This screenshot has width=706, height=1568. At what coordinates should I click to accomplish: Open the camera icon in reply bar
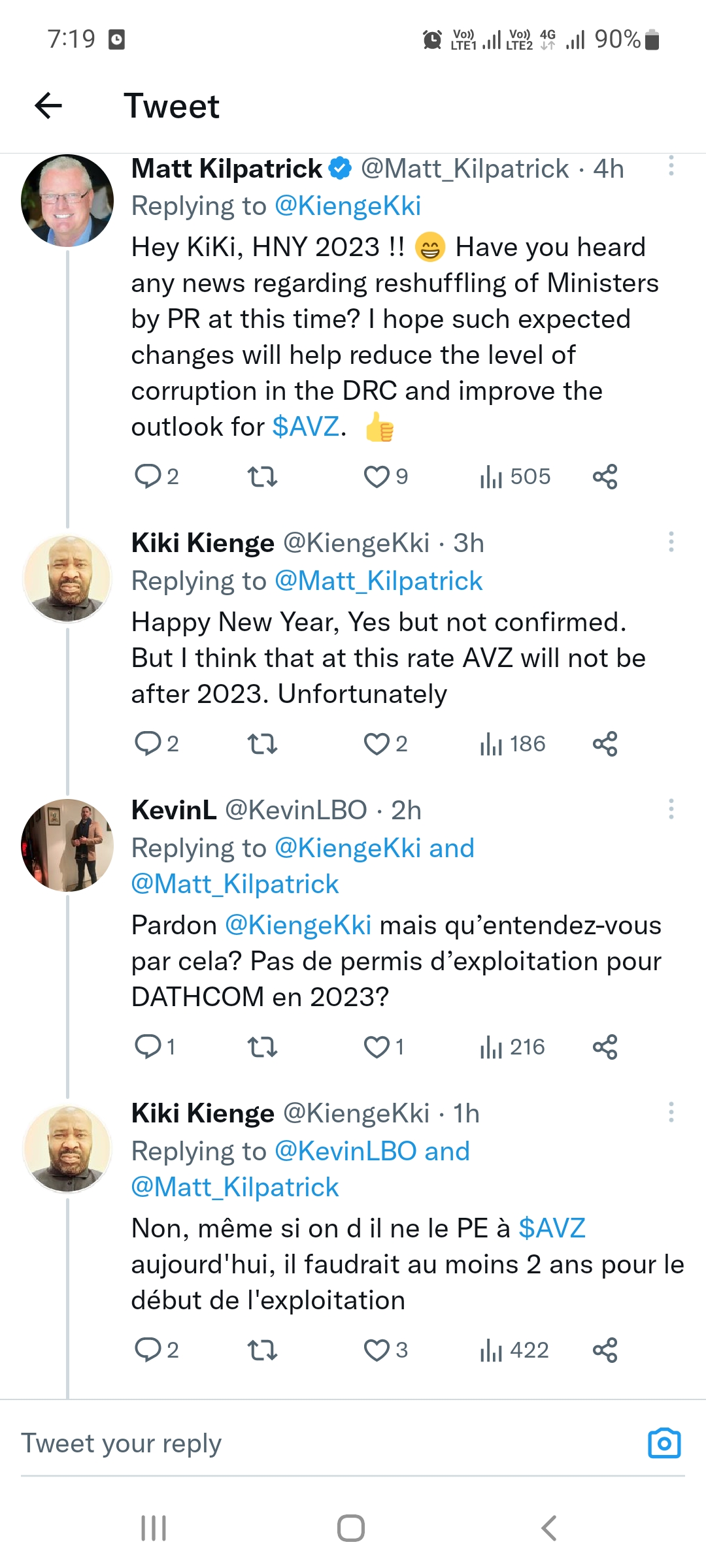[x=664, y=1443]
